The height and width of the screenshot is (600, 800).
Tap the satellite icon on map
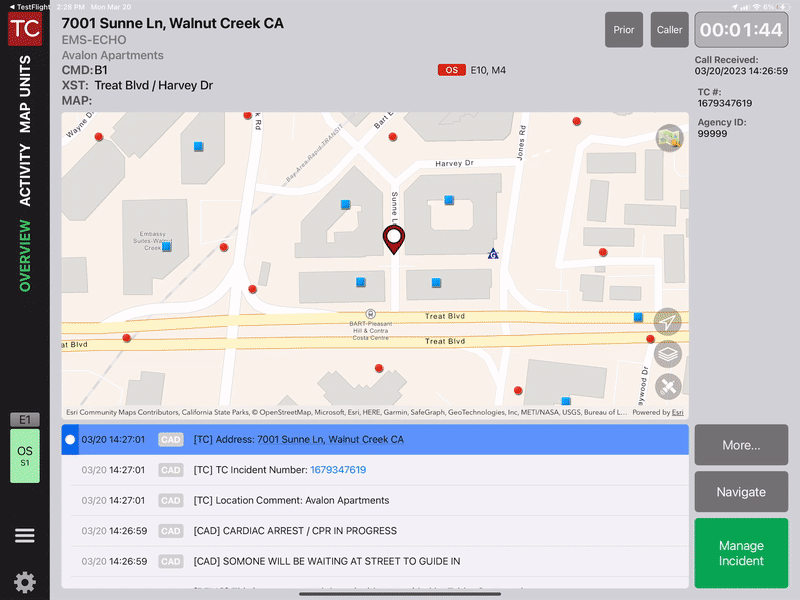click(x=668, y=386)
